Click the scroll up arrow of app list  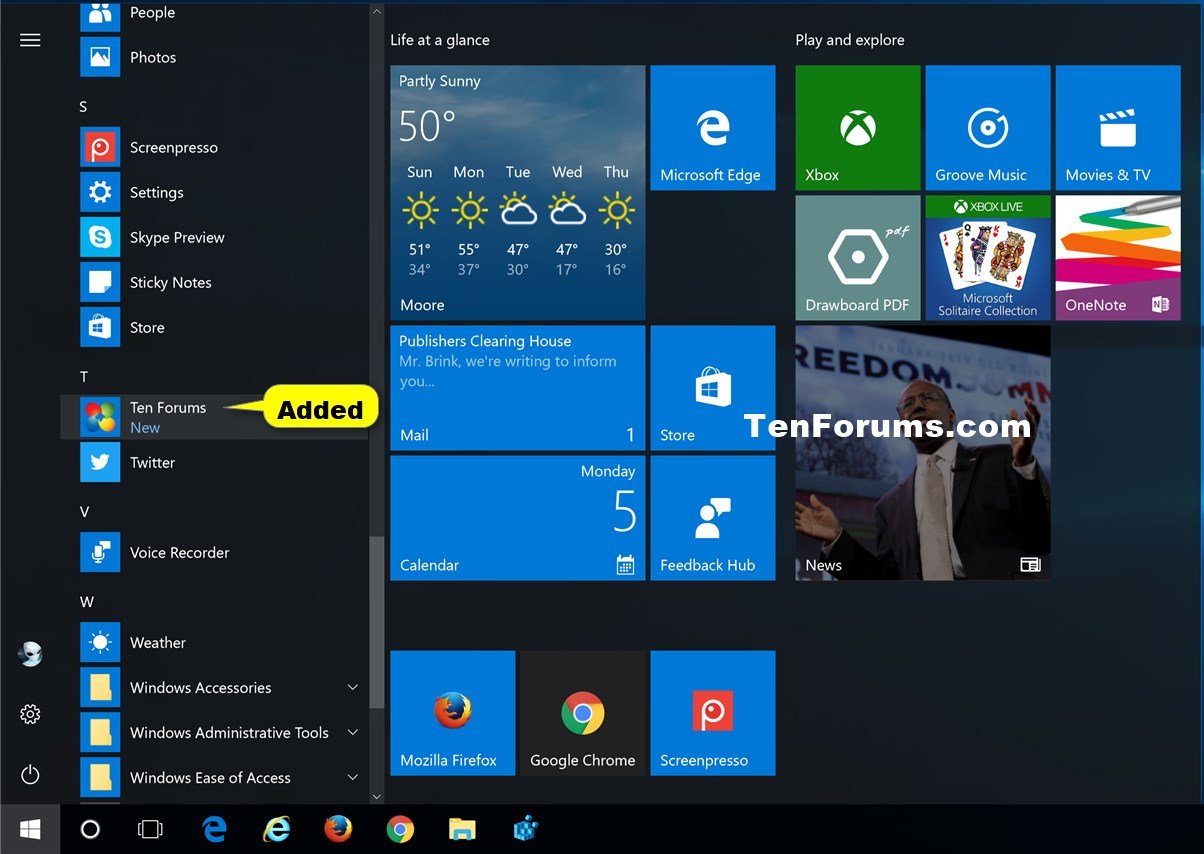click(376, 12)
